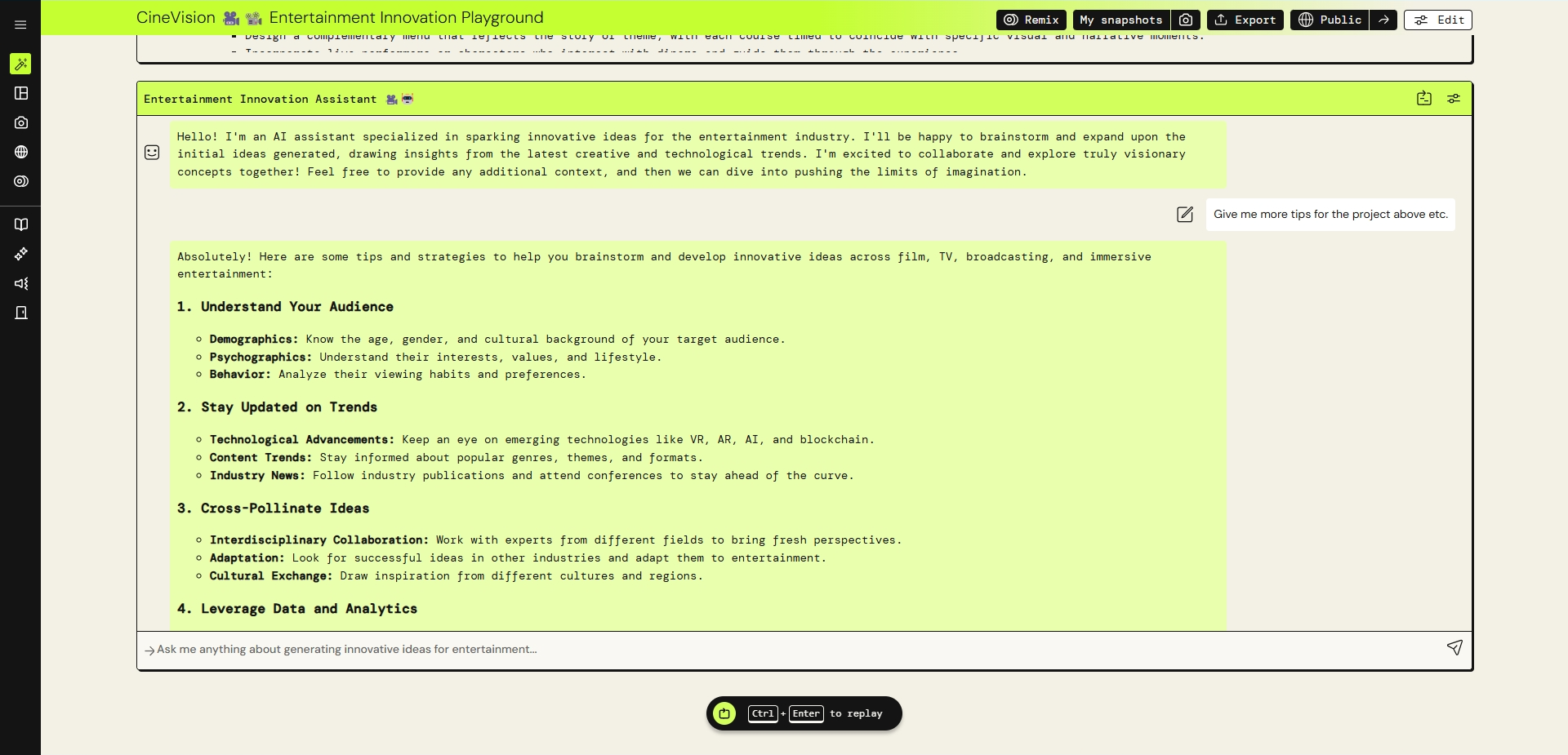Click the user message 'Give me more tips'
Screen dimensions: 1568x755
coord(1330,215)
